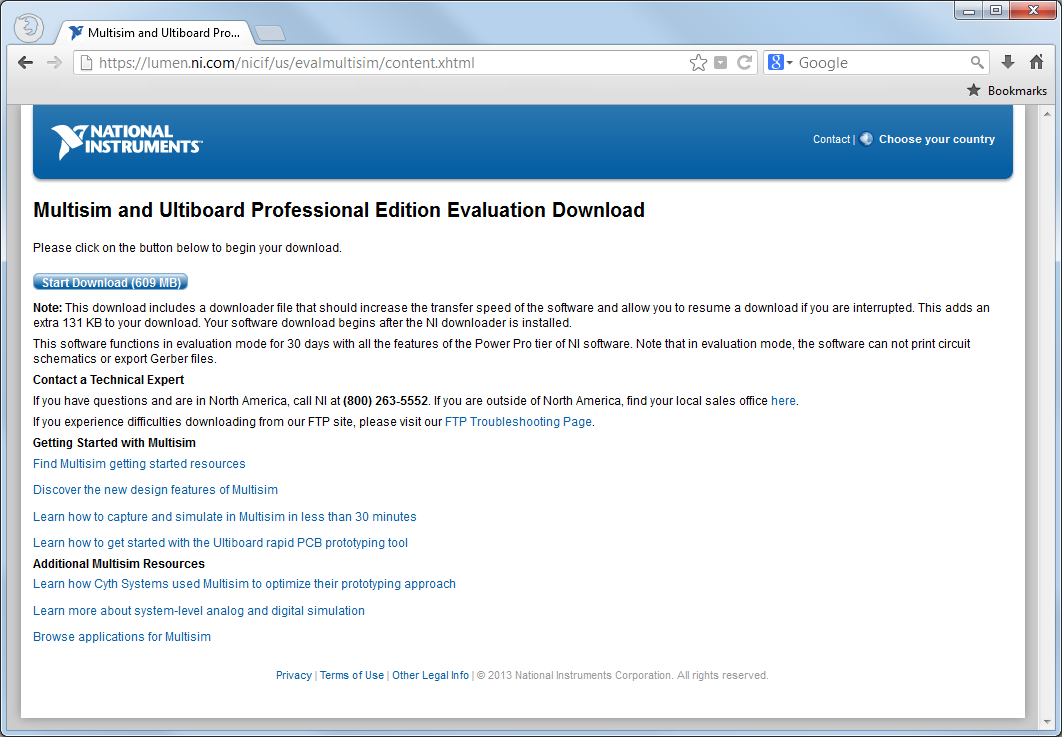
Task: Click in the Google search field
Action: click(x=880, y=63)
